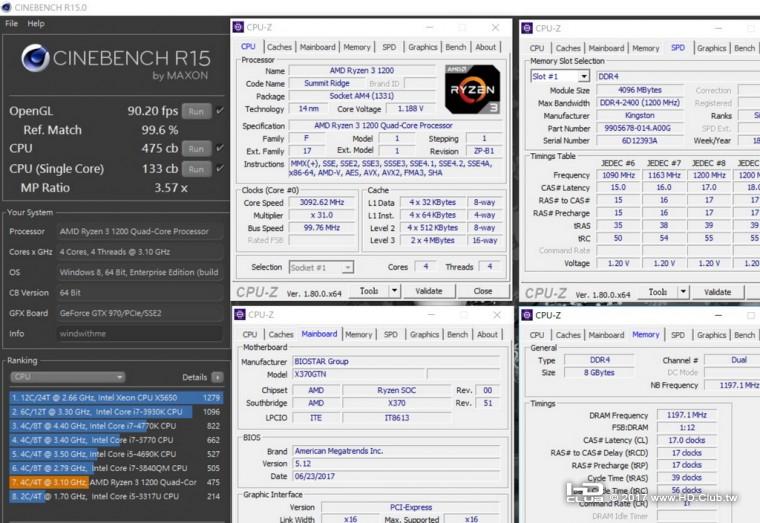760x523 pixels.
Task: Open the CPU tab in the SPD CPU-Z window
Action: [537, 48]
